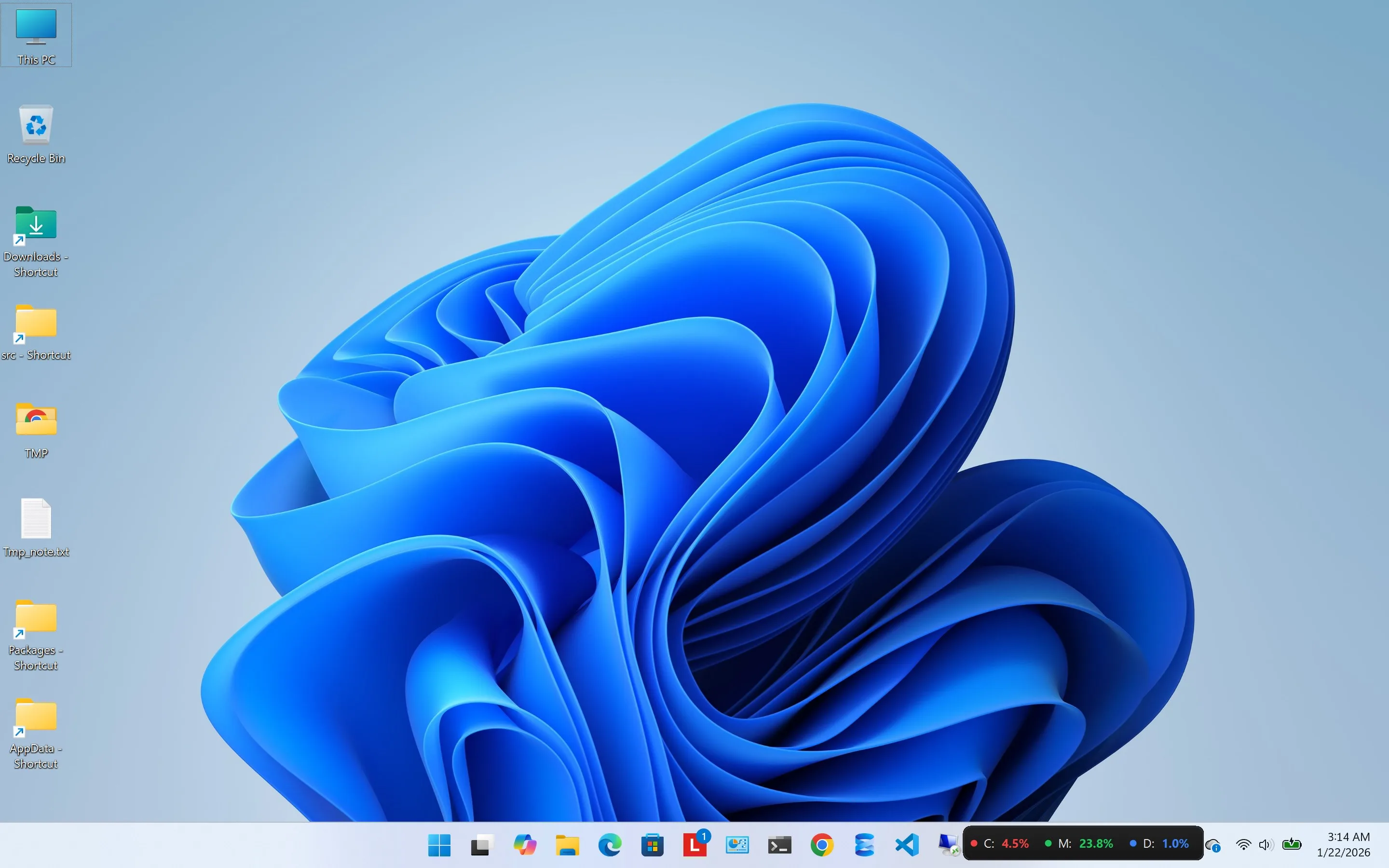Open Task View from the taskbar
1389x868 pixels.
point(481,844)
